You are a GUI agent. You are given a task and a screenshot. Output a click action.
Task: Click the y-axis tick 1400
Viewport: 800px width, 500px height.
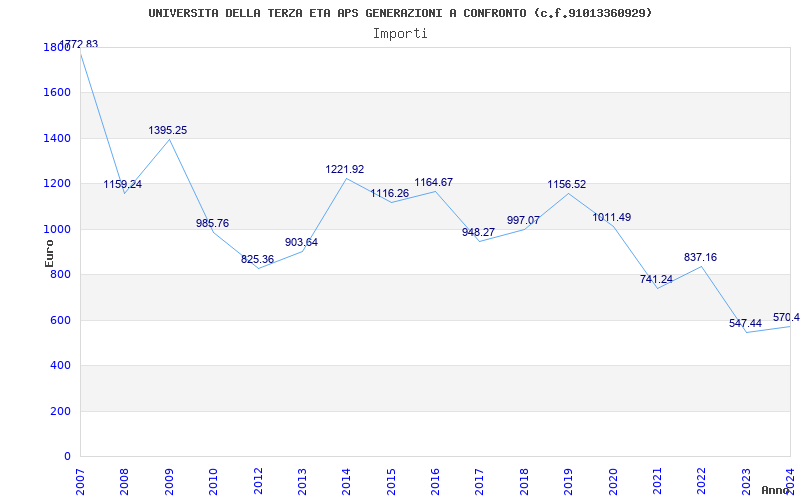point(57,138)
